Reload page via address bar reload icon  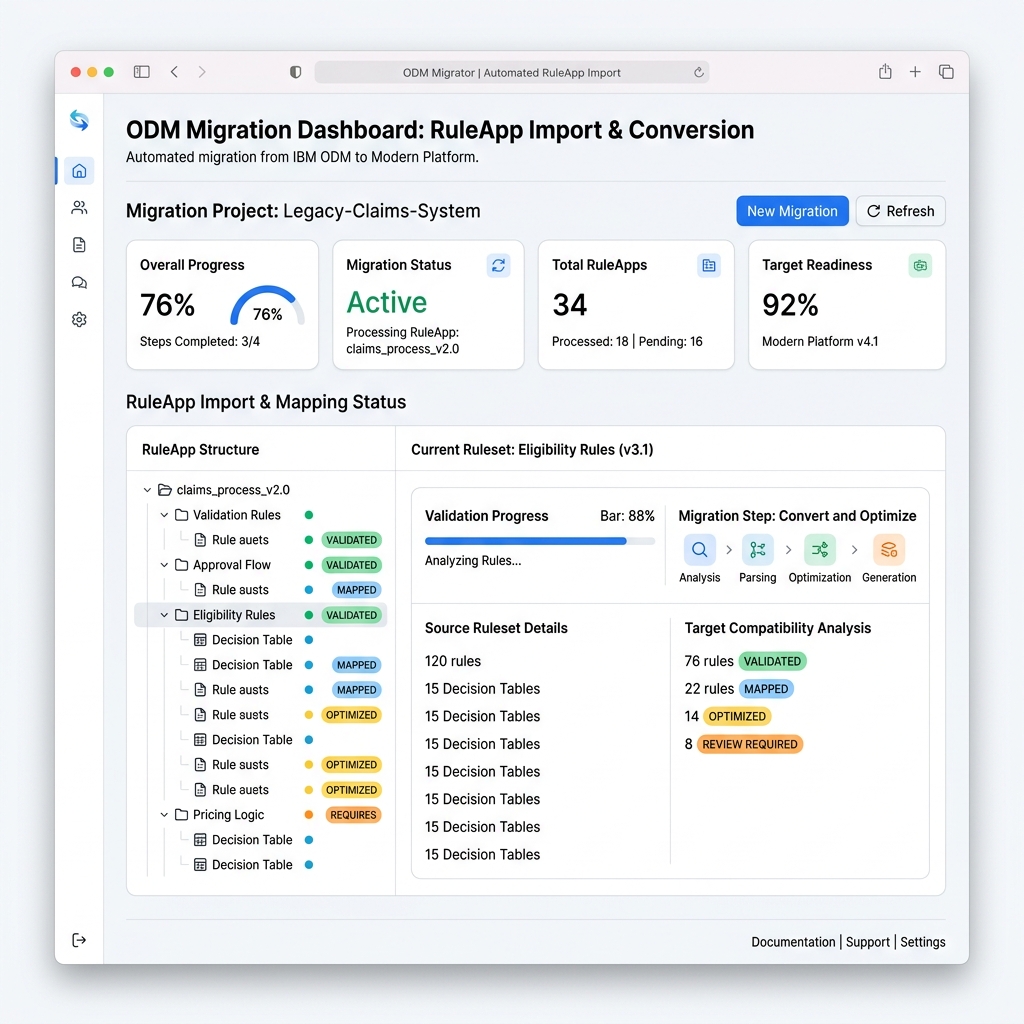tap(699, 72)
